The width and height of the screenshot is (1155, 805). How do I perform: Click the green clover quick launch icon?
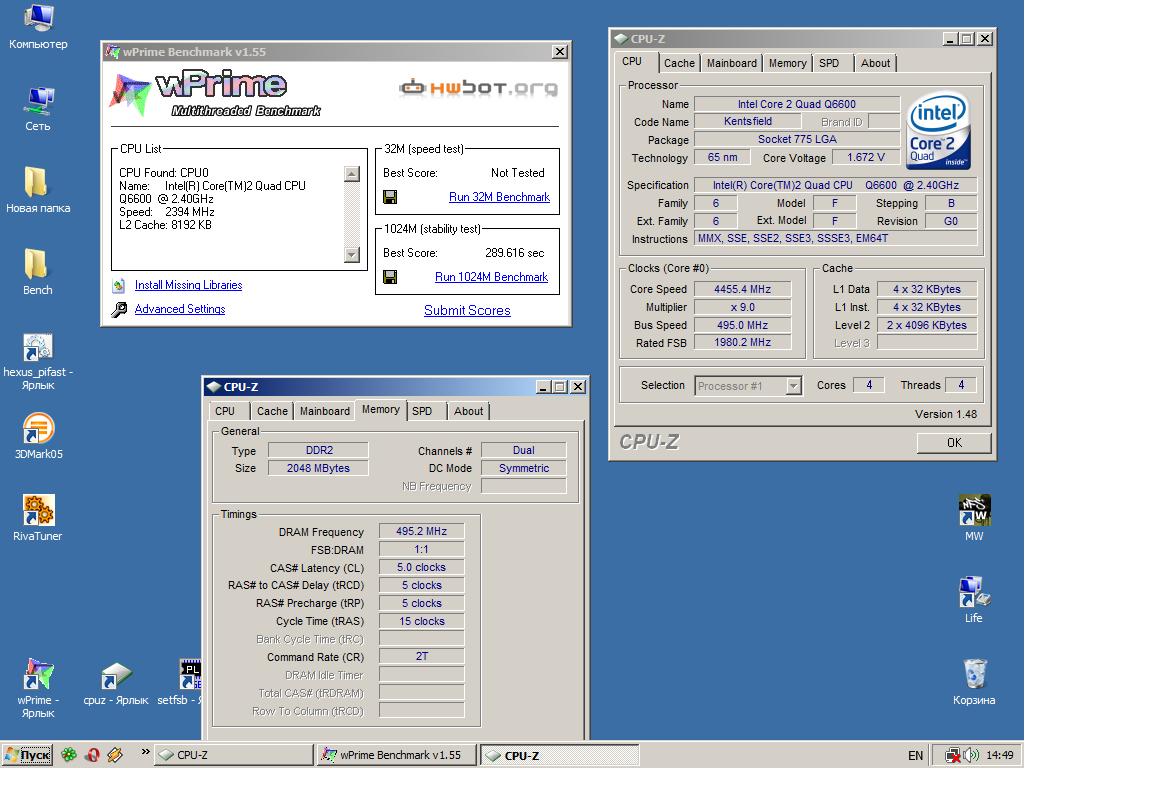tap(69, 755)
